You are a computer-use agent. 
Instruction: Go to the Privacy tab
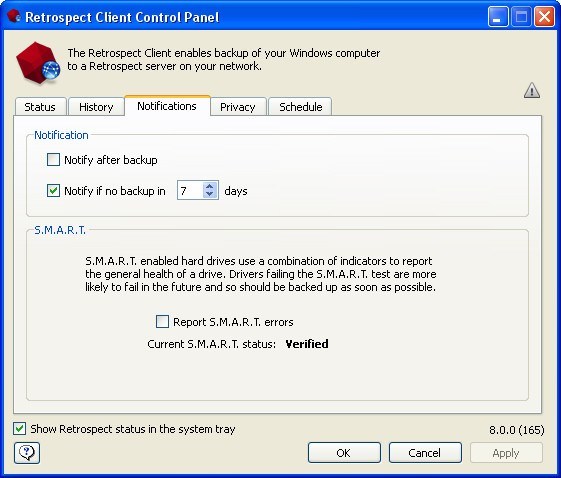coord(238,107)
